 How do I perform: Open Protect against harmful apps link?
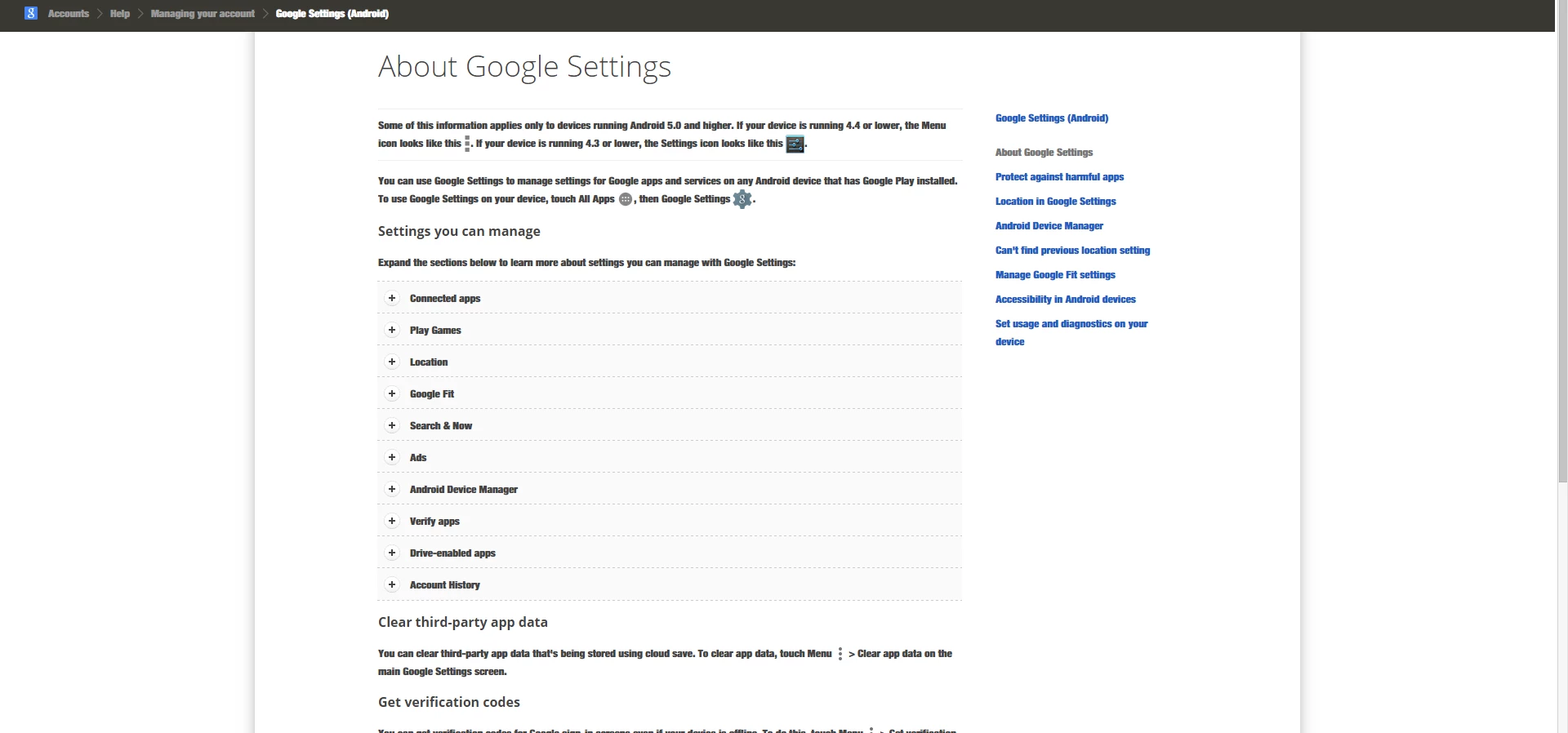(x=1059, y=177)
